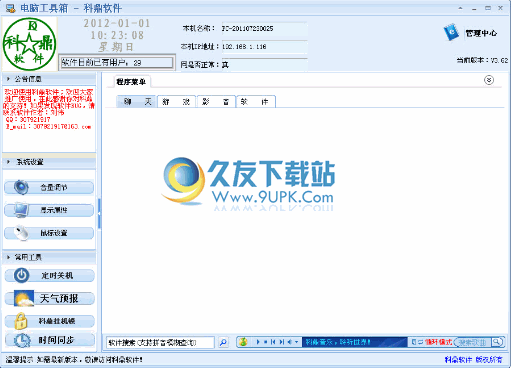Screen dimensions: 511x368
Task: Switch to the 软件 tab
Action: (x=256, y=102)
